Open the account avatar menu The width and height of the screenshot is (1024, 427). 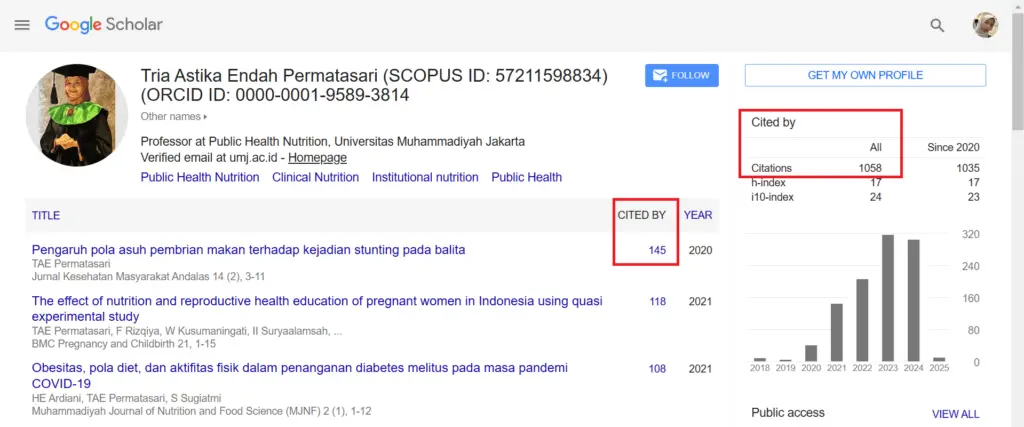coord(985,25)
